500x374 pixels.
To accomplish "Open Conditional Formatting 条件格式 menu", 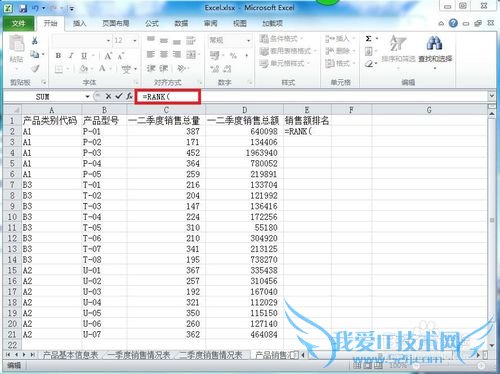I will click(x=282, y=39).
